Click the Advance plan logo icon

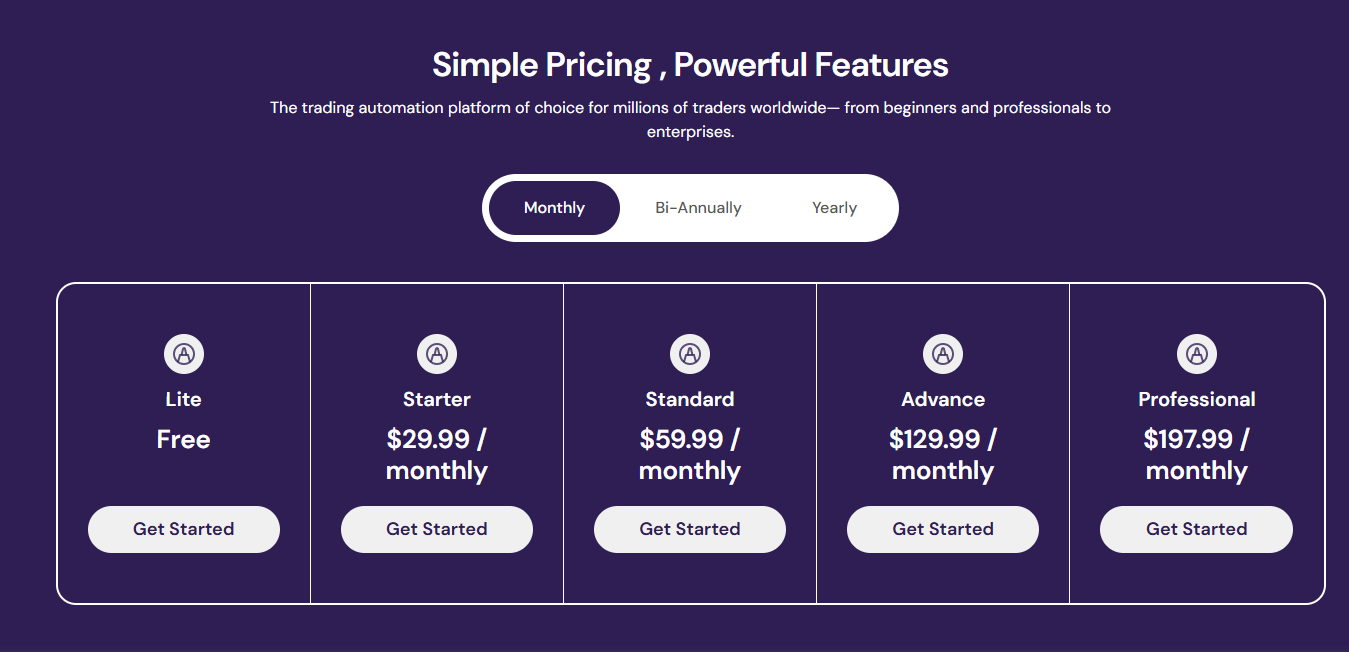click(x=942, y=354)
